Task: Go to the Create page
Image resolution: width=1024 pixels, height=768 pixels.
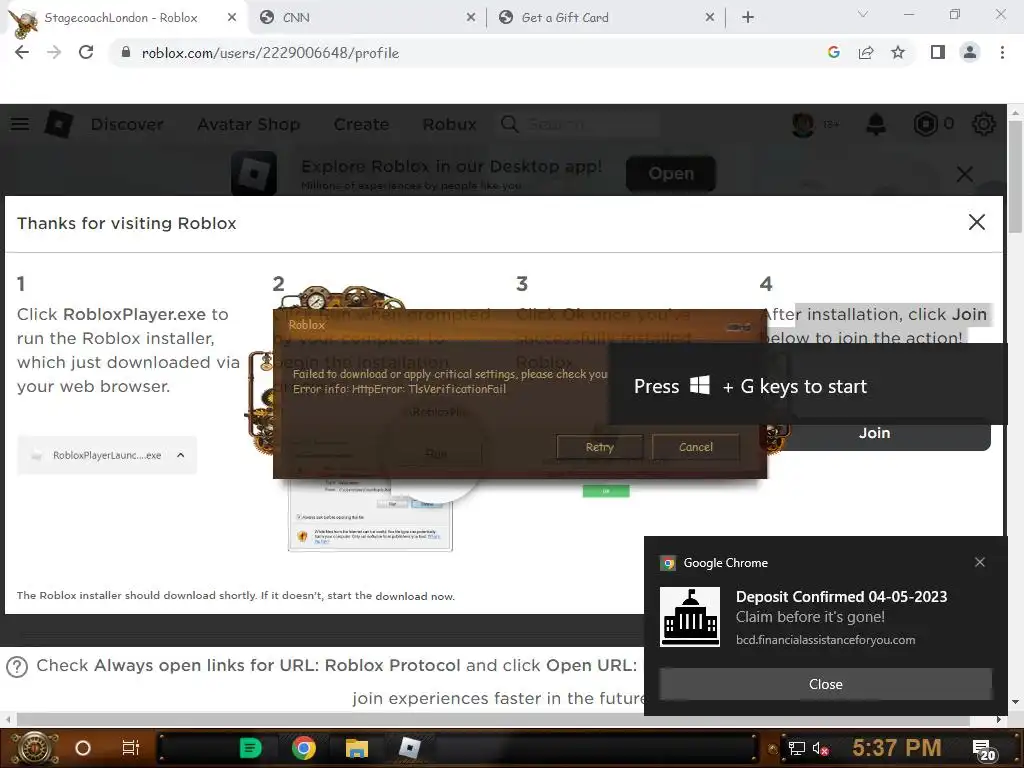Action: pyautogui.click(x=361, y=124)
